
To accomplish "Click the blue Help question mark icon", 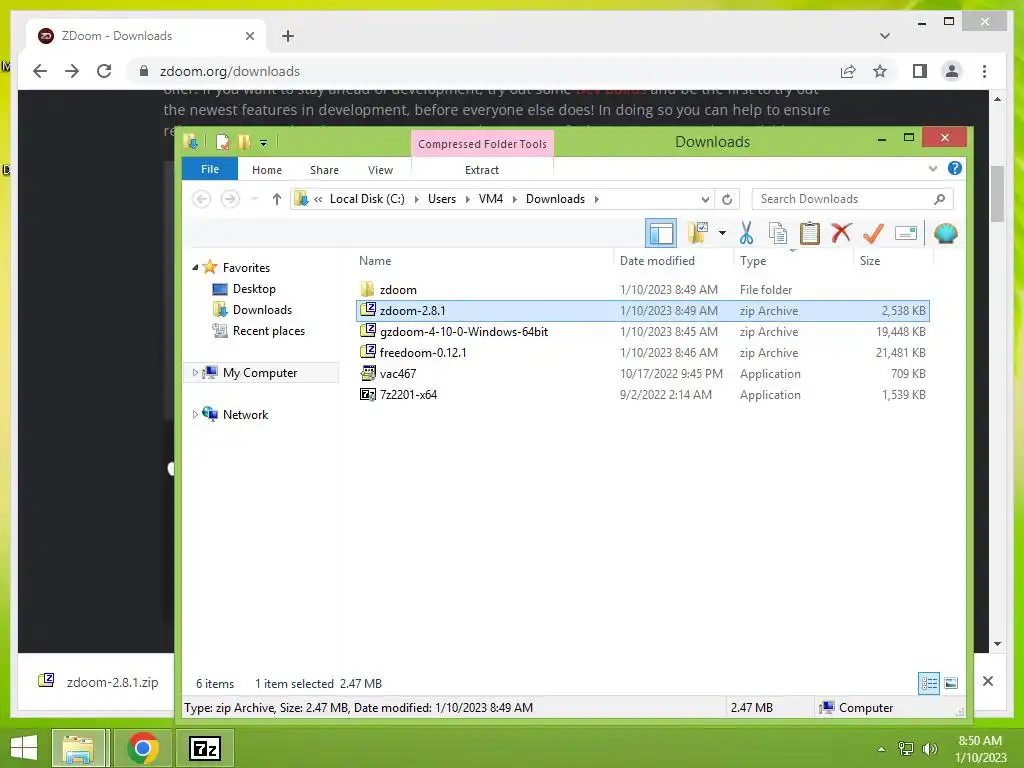I will click(x=955, y=168).
